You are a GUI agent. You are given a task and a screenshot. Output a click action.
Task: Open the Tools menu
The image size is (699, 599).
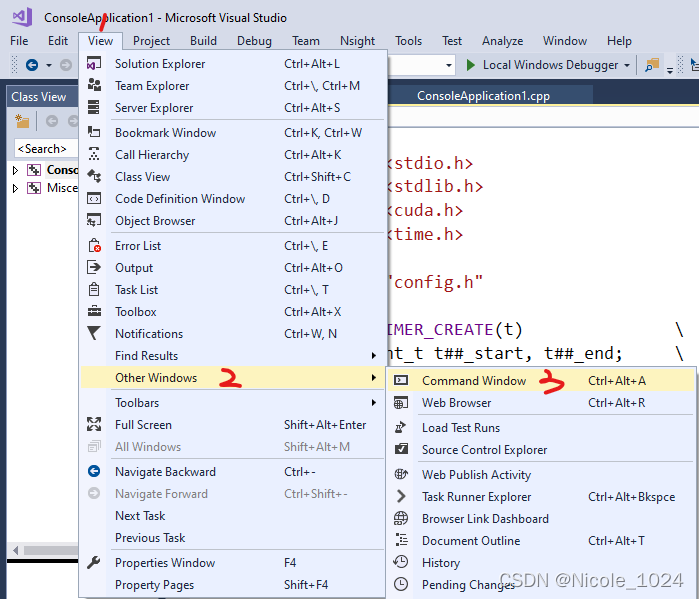pos(408,41)
